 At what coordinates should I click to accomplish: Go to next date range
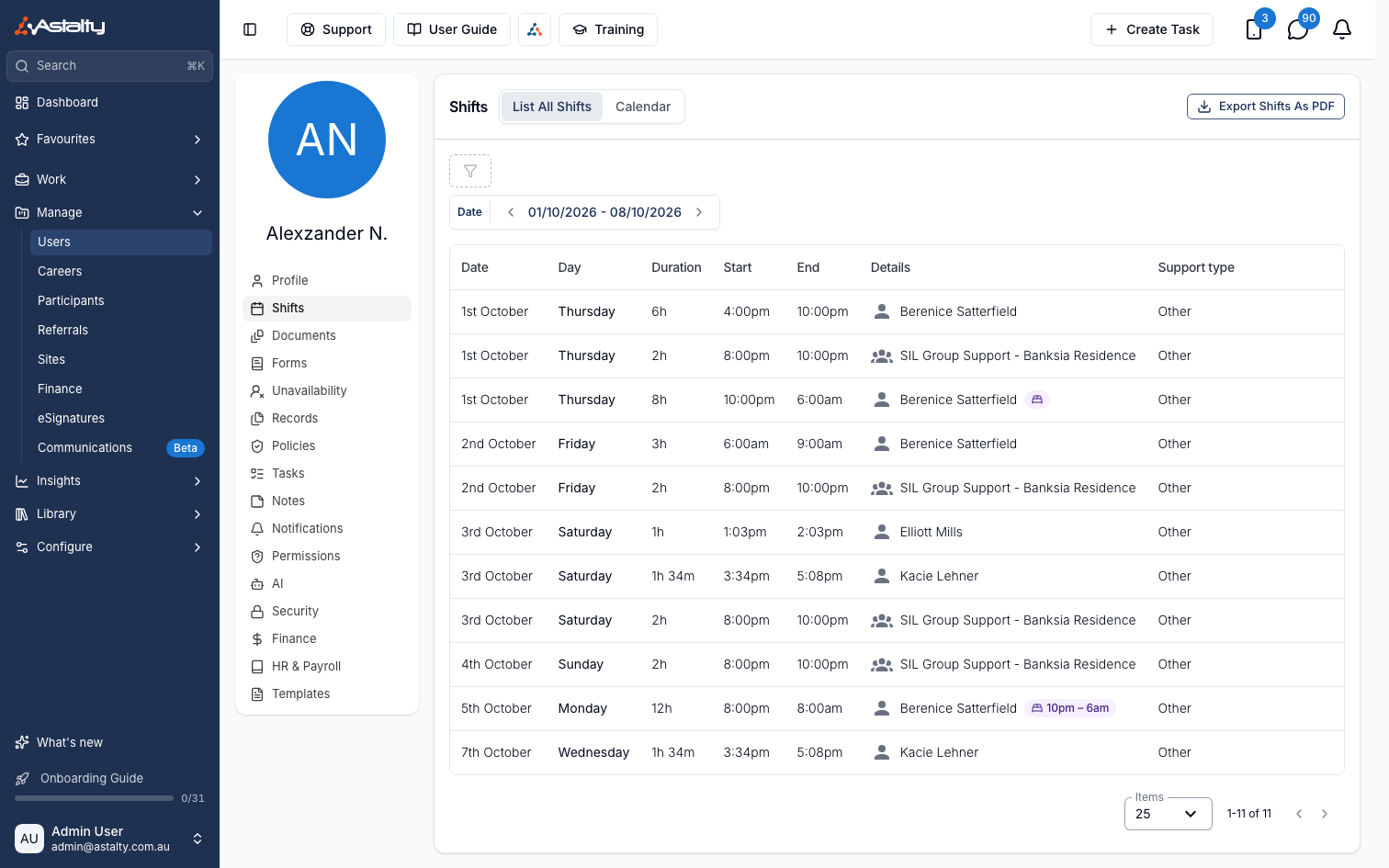[x=699, y=212]
